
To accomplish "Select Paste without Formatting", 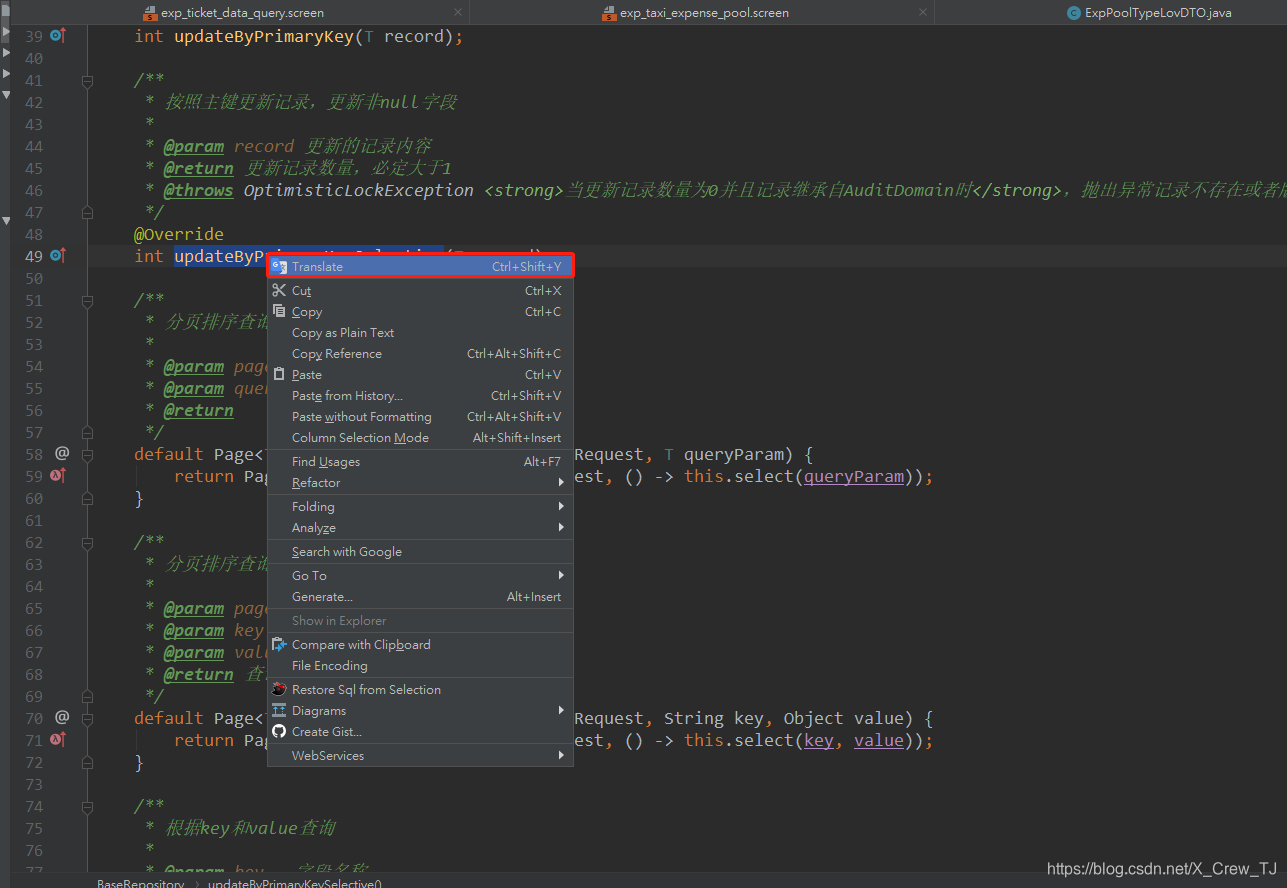I will click(x=420, y=417).
